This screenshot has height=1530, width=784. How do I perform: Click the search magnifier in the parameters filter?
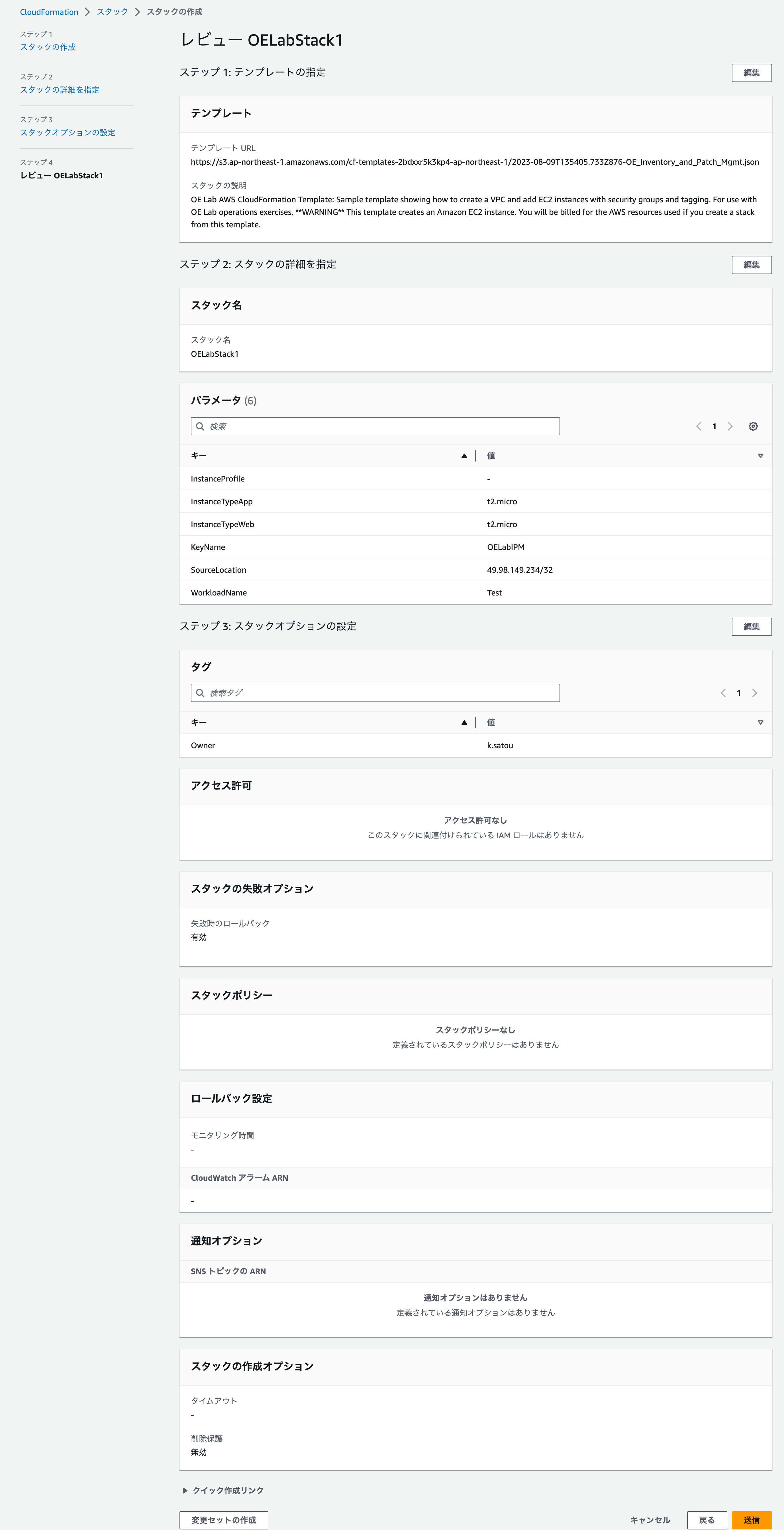coord(200,426)
